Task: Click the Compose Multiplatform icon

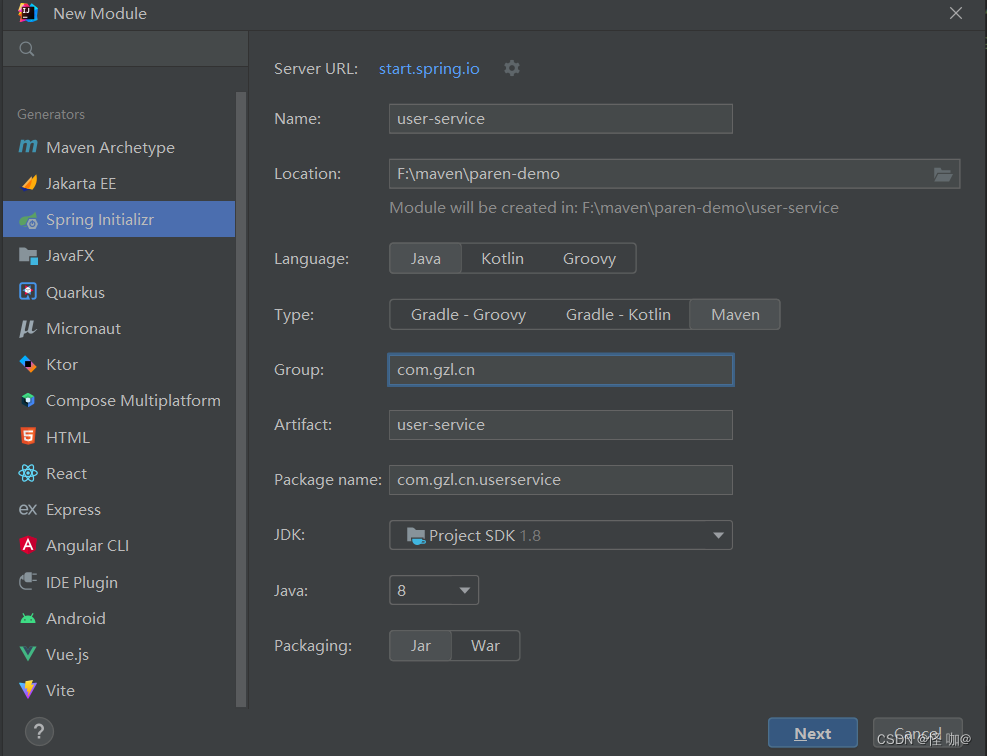Action: [x=28, y=400]
